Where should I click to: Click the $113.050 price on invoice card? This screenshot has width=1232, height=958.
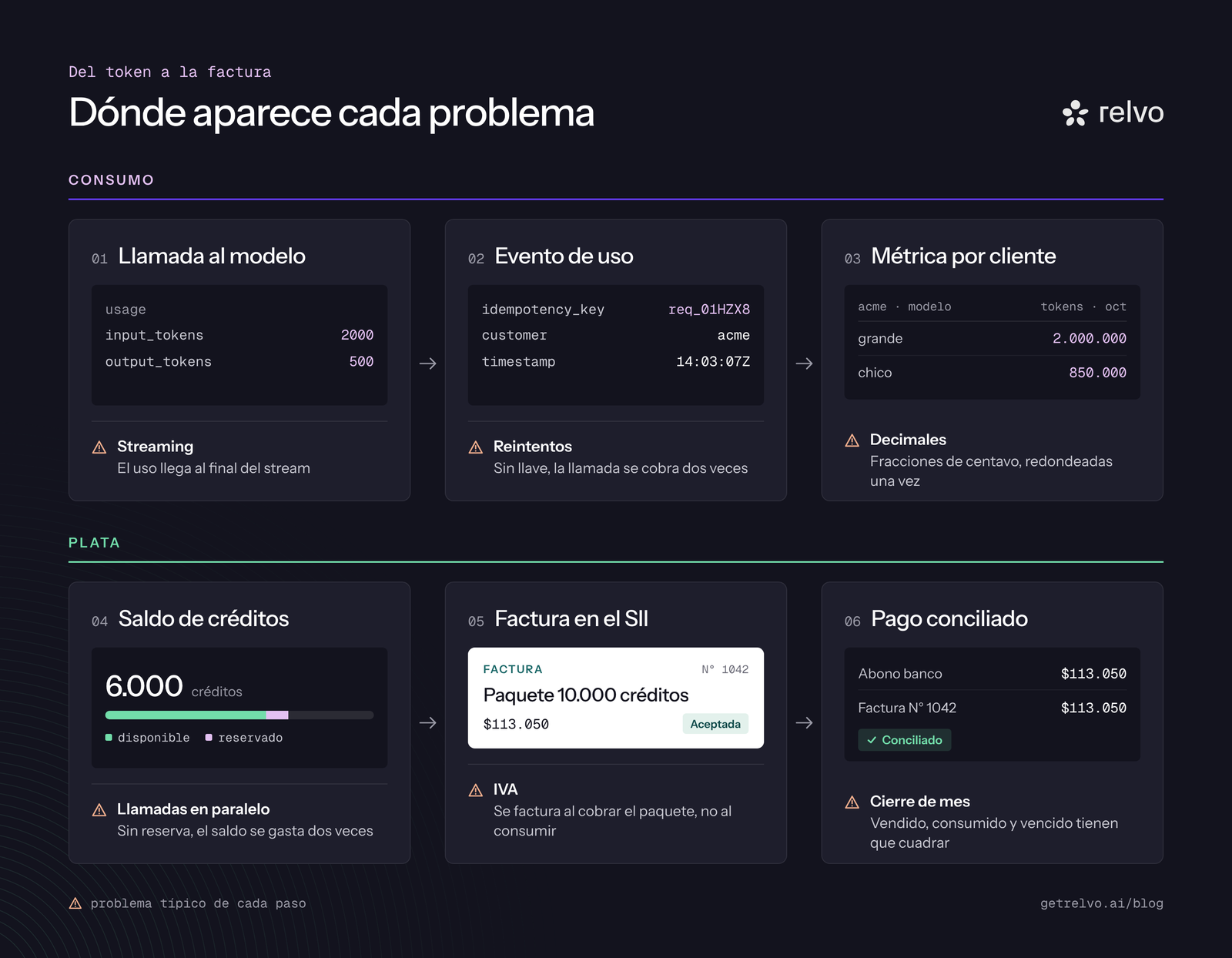click(516, 724)
